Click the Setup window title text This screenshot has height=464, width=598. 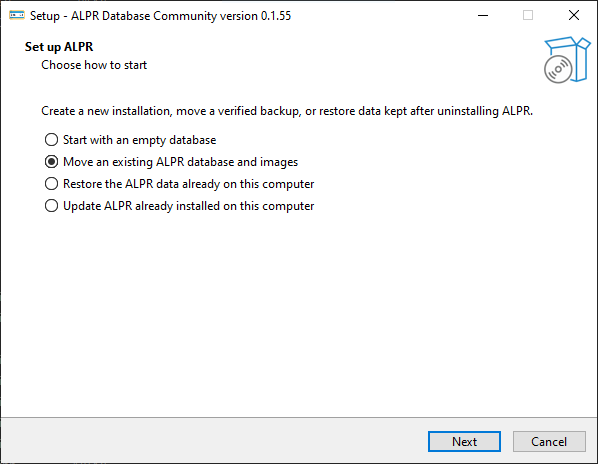tap(161, 16)
